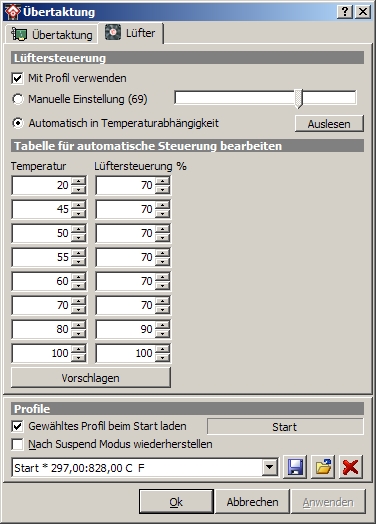Viewport: 376px width, 524px height.
Task: Select the Manuelle Einstellung radio button
Action: tap(18, 99)
